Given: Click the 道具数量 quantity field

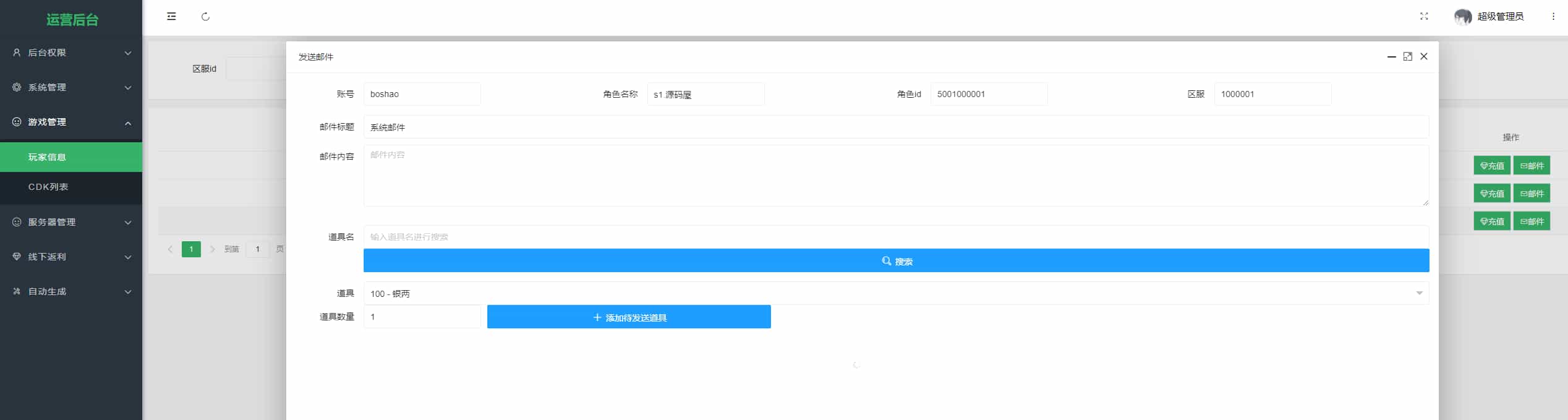Looking at the screenshot, I should pos(422,317).
